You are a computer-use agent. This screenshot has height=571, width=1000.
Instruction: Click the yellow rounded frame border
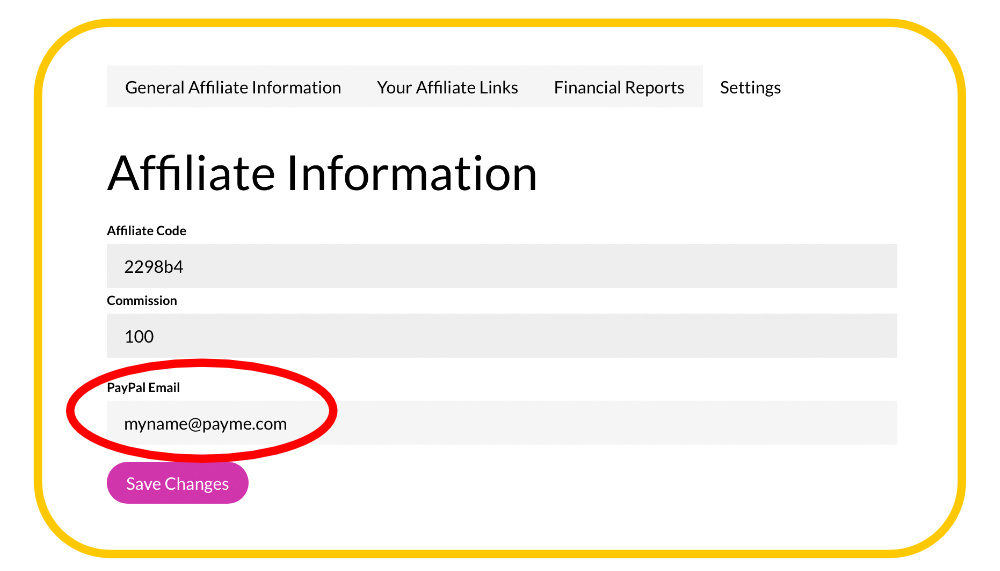click(x=500, y=23)
